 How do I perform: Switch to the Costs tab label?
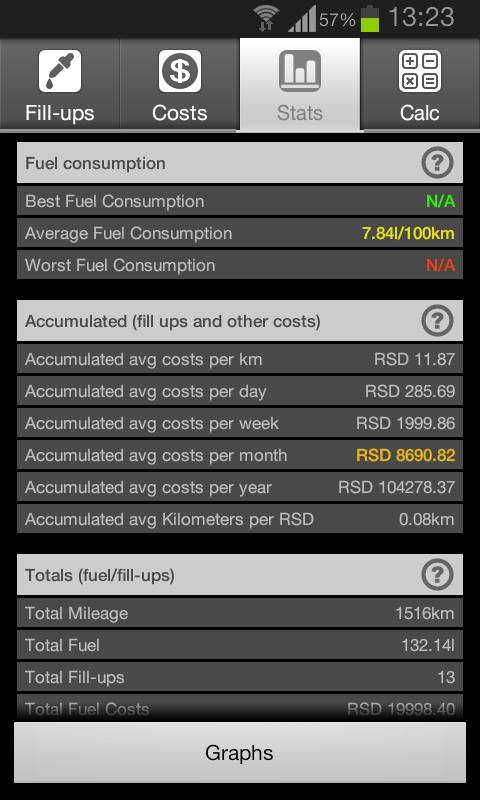[x=180, y=113]
